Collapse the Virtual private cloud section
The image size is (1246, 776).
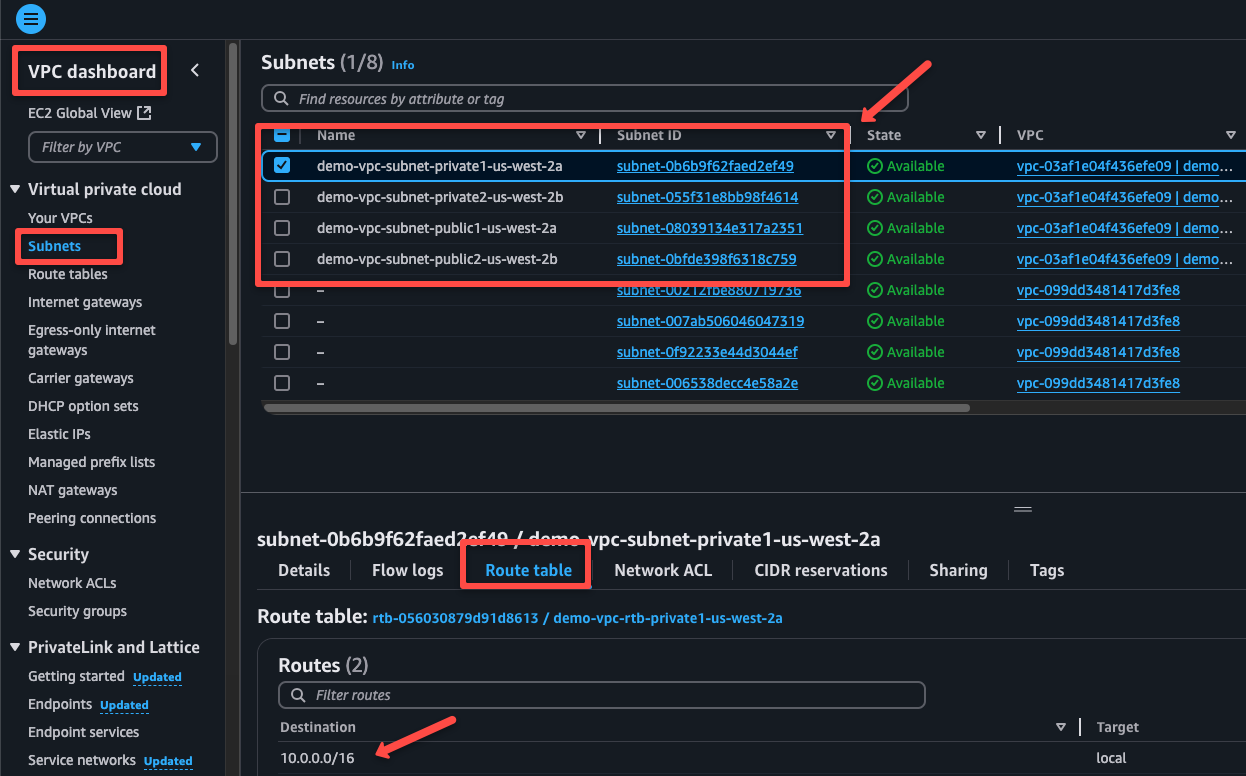16,189
